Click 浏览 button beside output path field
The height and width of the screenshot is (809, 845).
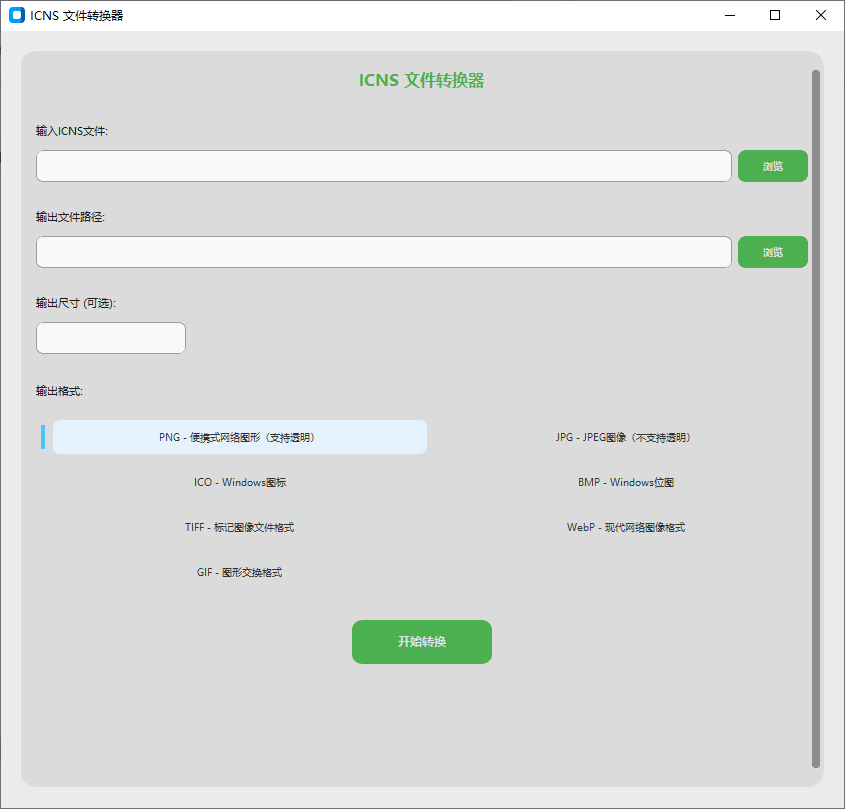coord(772,252)
